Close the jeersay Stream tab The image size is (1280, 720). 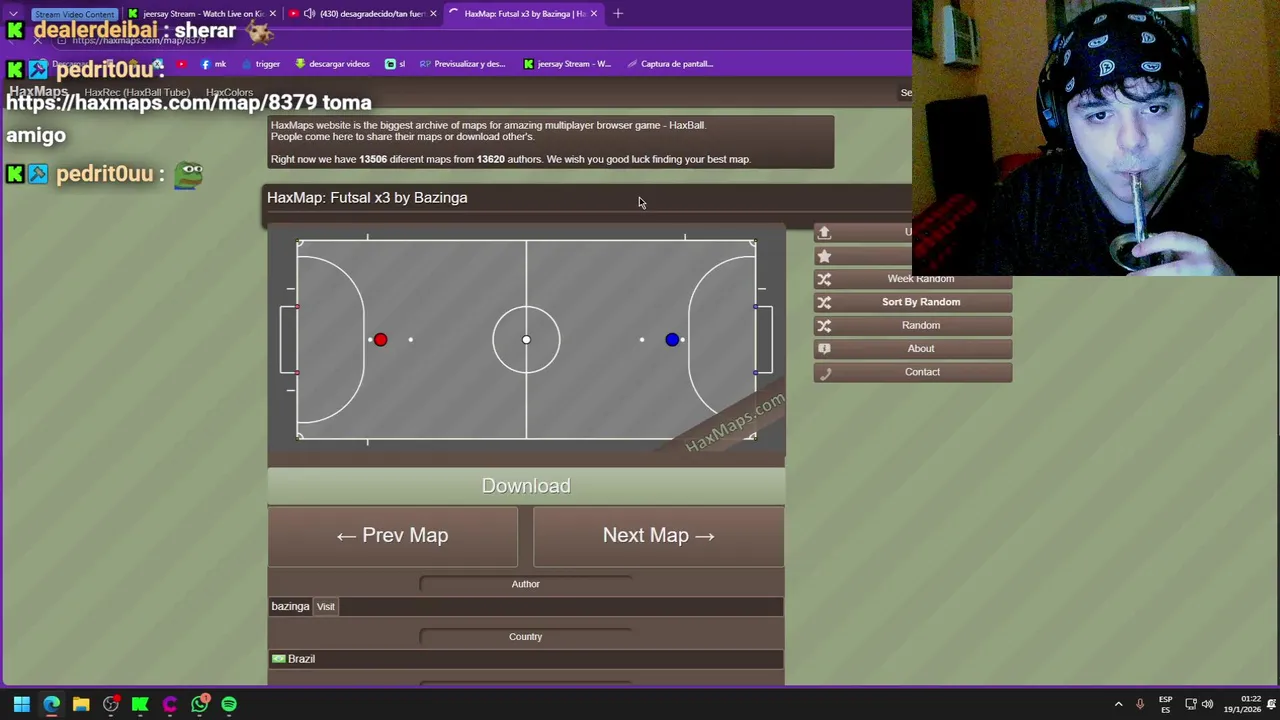click(x=274, y=14)
